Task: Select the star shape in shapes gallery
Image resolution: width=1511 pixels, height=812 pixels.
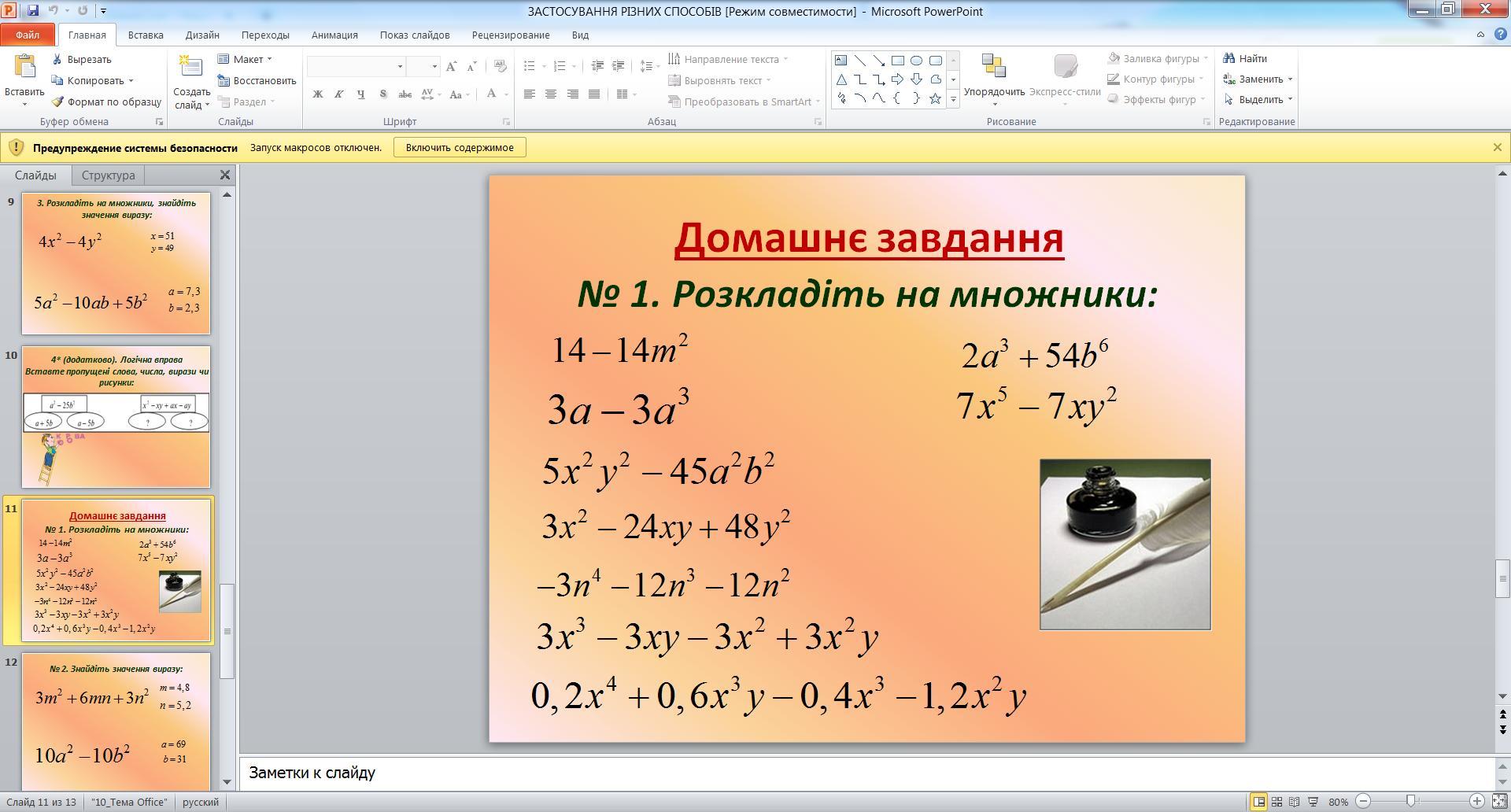Action: (936, 98)
